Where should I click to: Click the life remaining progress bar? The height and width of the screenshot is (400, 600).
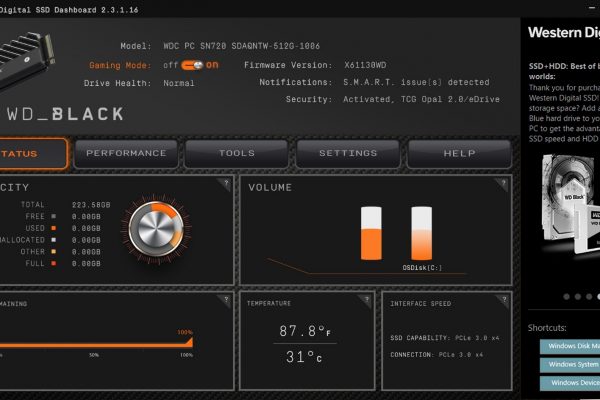(96, 343)
